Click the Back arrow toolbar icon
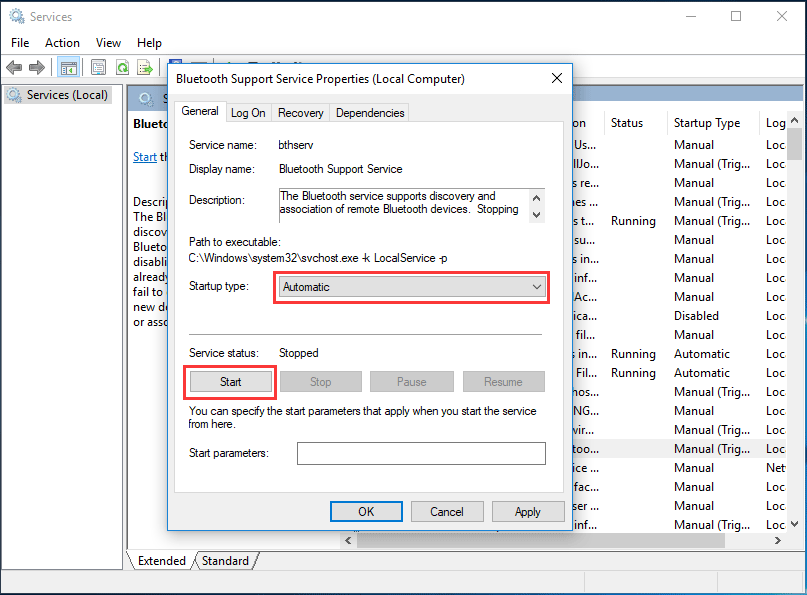This screenshot has height=595, width=807. [x=14, y=67]
